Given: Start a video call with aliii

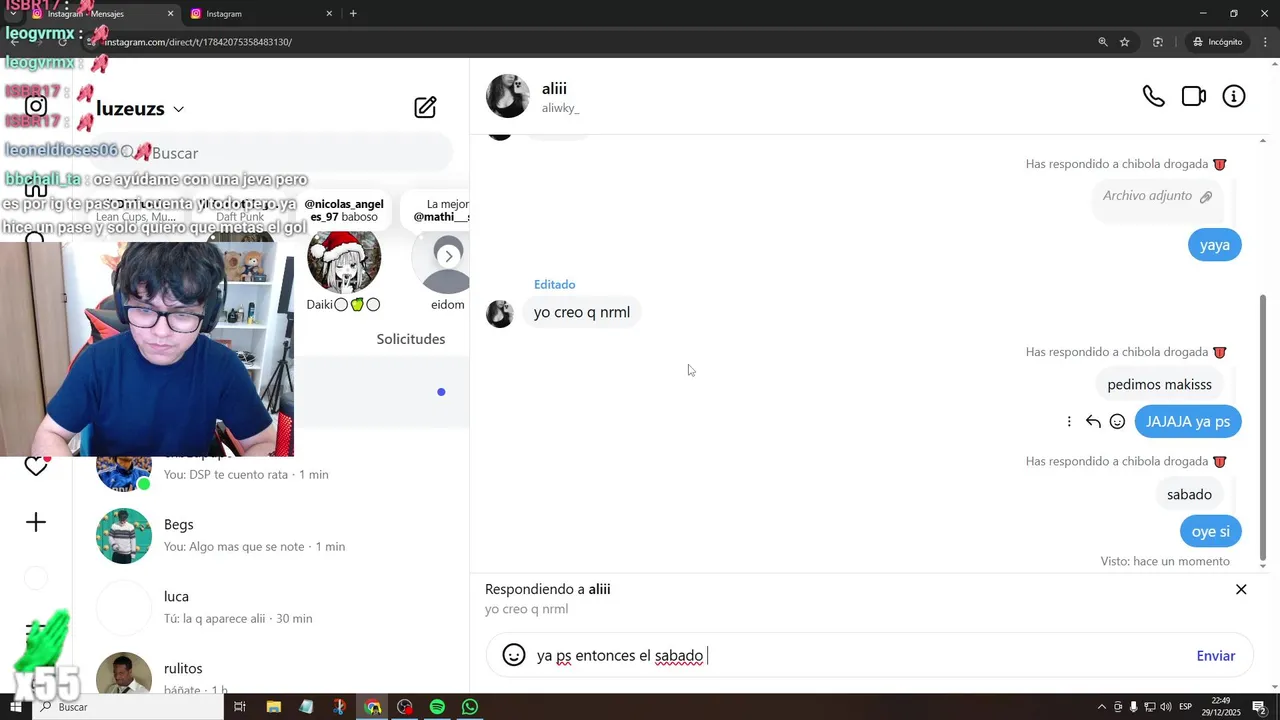Looking at the screenshot, I should 1194,97.
